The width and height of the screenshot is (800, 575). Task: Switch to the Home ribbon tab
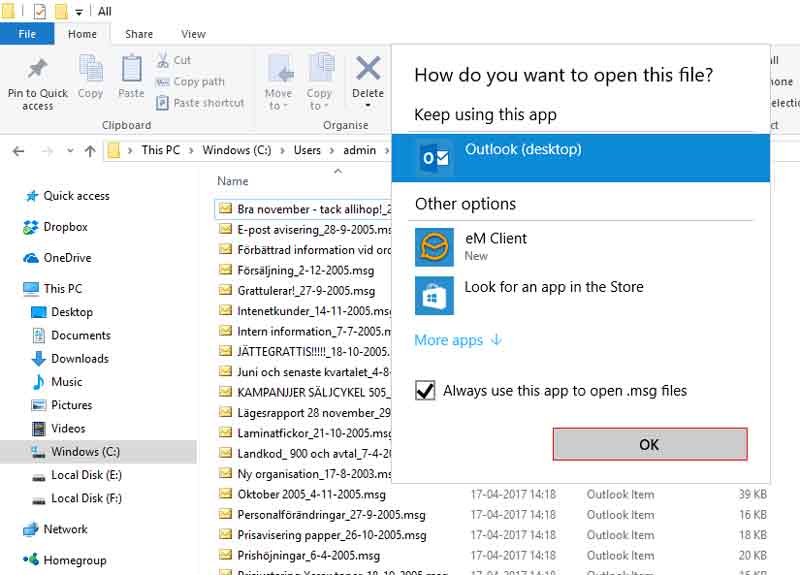[82, 34]
